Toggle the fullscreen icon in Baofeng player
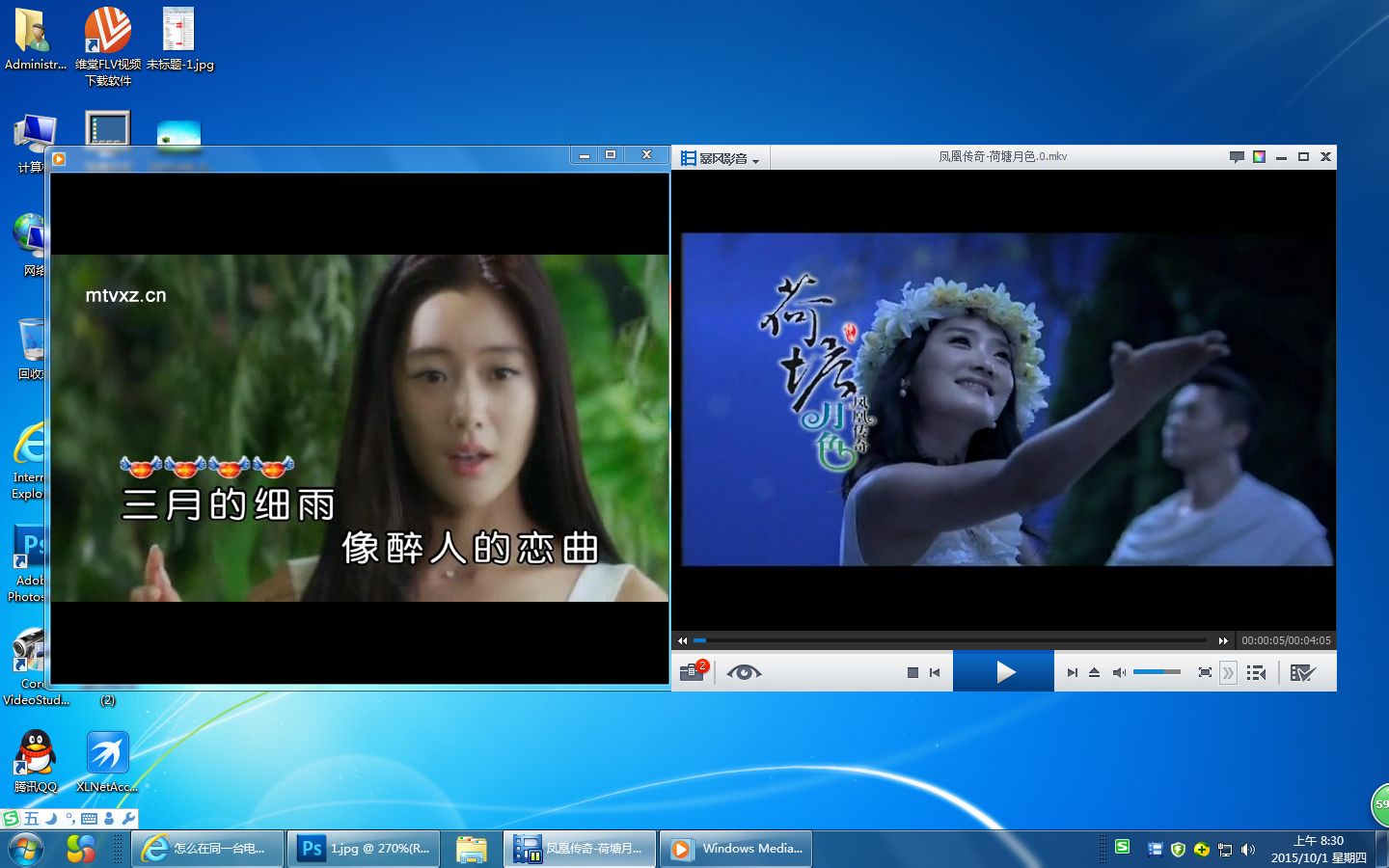This screenshot has width=1389, height=868. click(1205, 672)
